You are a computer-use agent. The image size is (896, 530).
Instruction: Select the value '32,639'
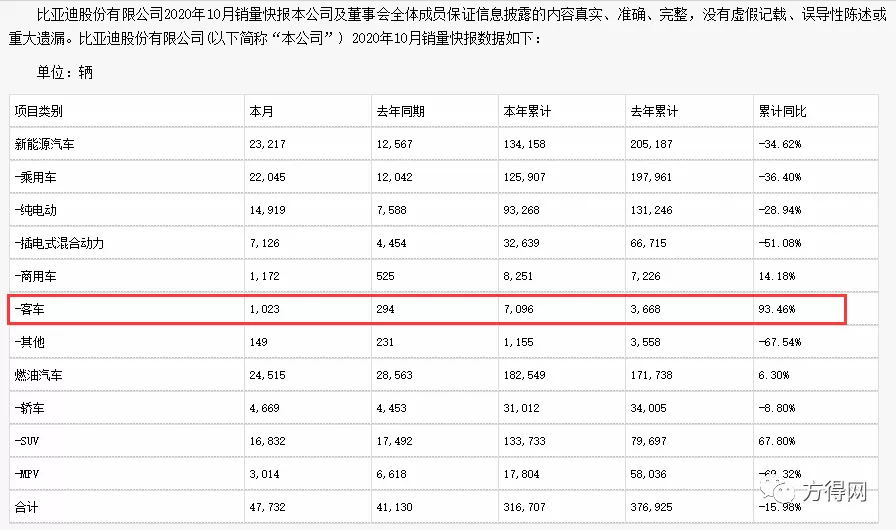tap(521, 243)
